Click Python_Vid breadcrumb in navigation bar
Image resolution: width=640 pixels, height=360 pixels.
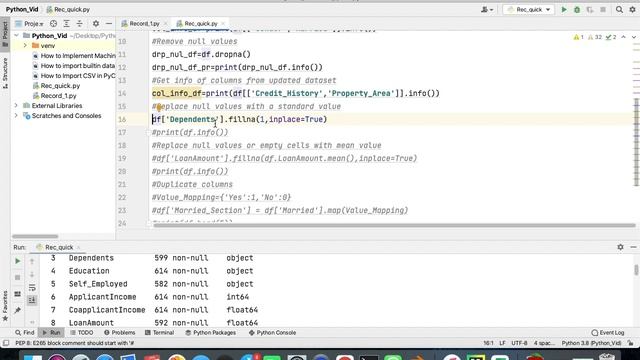[x=22, y=9]
